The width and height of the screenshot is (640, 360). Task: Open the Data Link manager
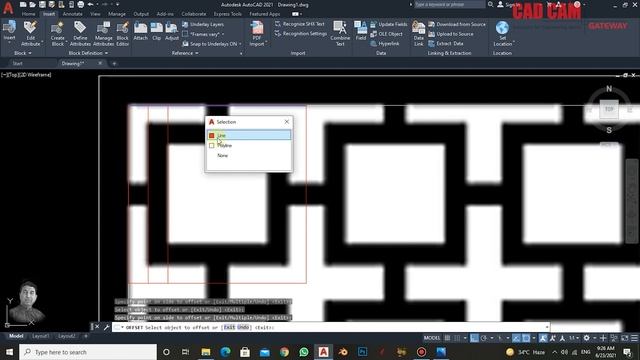click(x=418, y=33)
